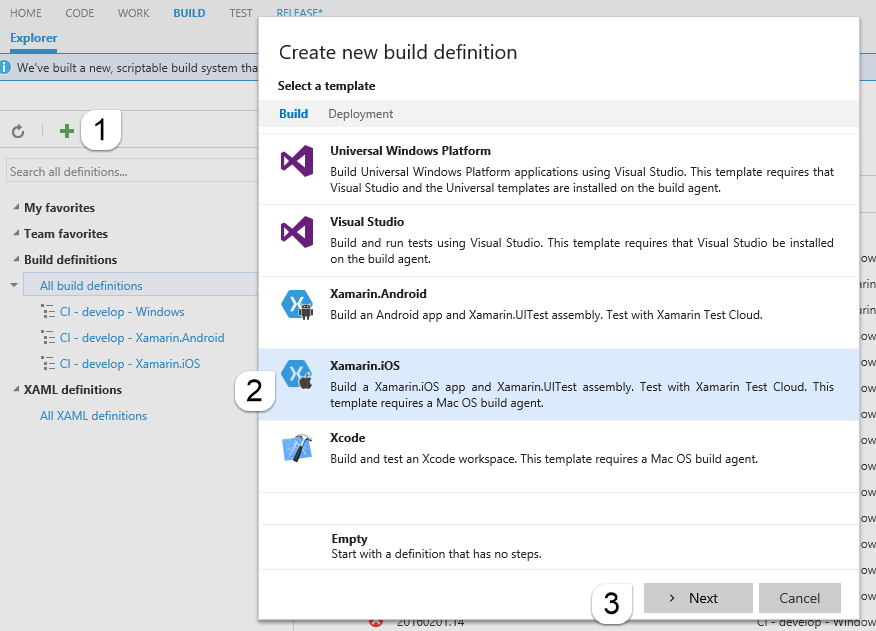Click the refresh icon in Explorer toolbar

18,131
